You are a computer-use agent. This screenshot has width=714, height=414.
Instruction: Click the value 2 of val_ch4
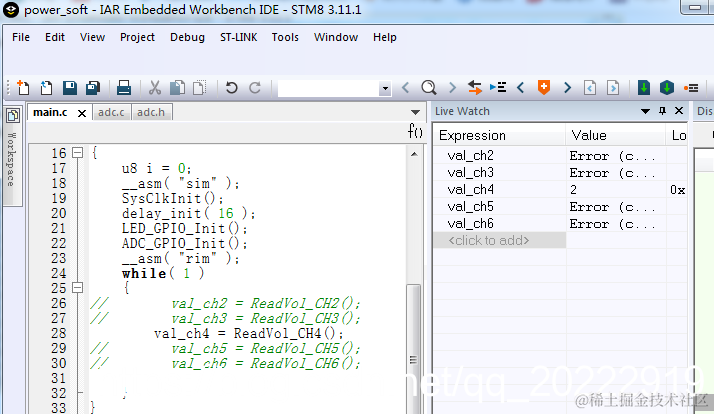point(573,189)
